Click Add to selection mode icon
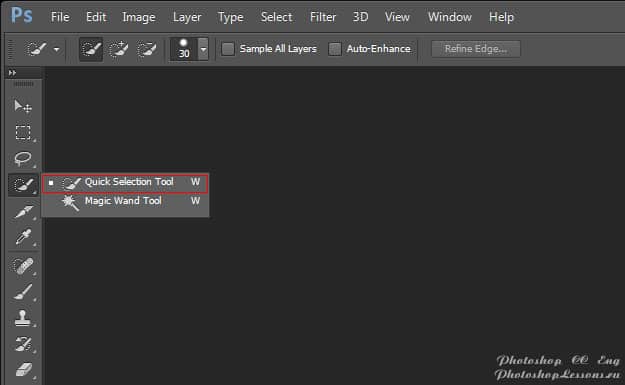625x385 pixels. coord(119,49)
